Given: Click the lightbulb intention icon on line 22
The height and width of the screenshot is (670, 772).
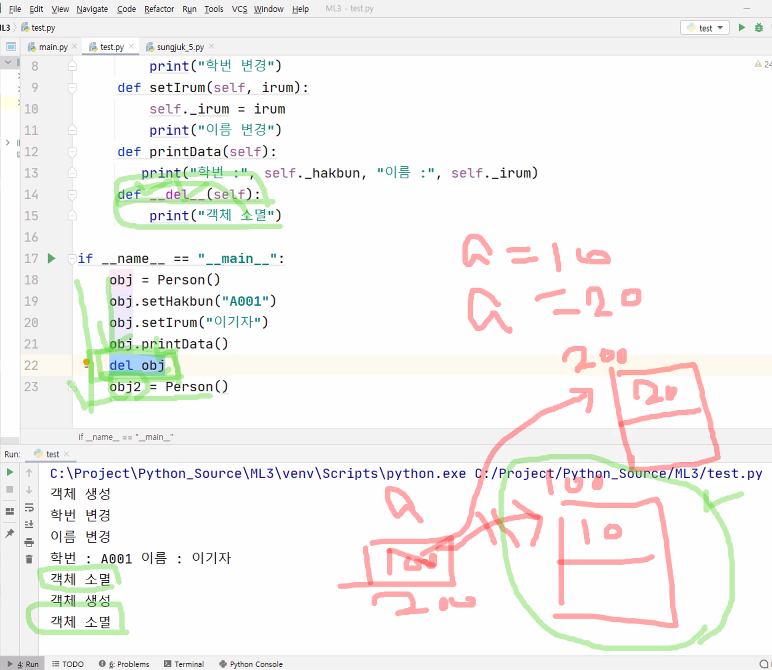Looking at the screenshot, I should pos(86,363).
